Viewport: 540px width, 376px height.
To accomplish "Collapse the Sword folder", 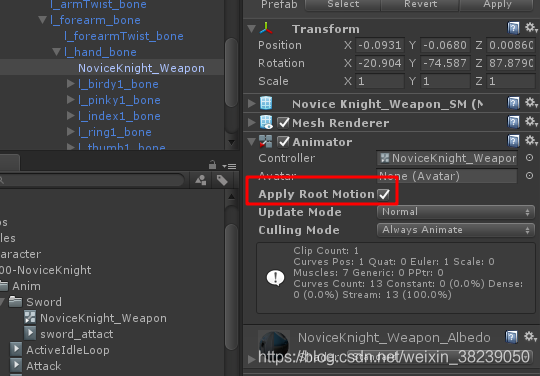I will 2,302.
